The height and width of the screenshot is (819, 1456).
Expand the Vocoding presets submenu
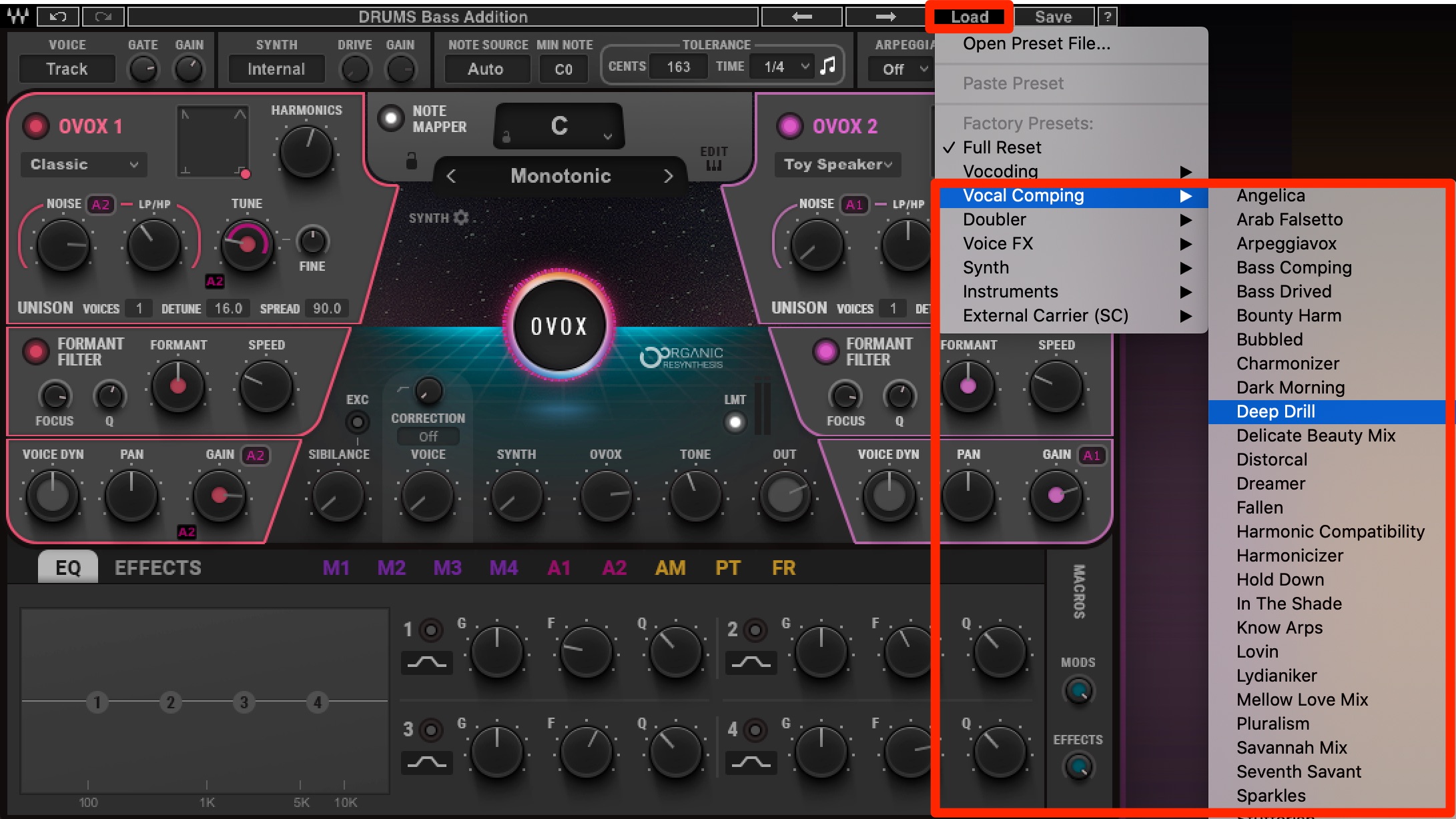click(x=1073, y=171)
